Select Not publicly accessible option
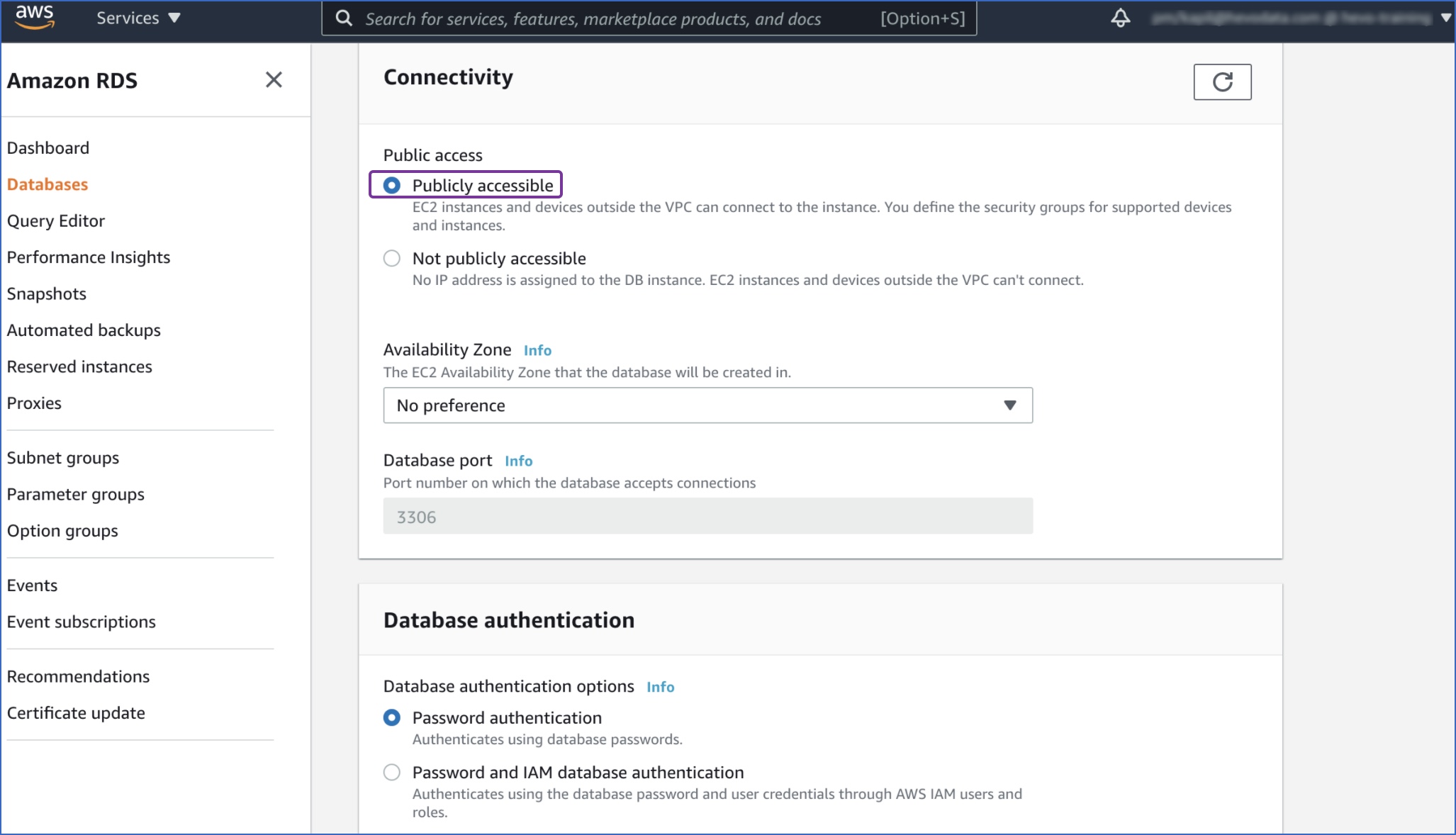The image size is (1456, 835). pyautogui.click(x=392, y=258)
